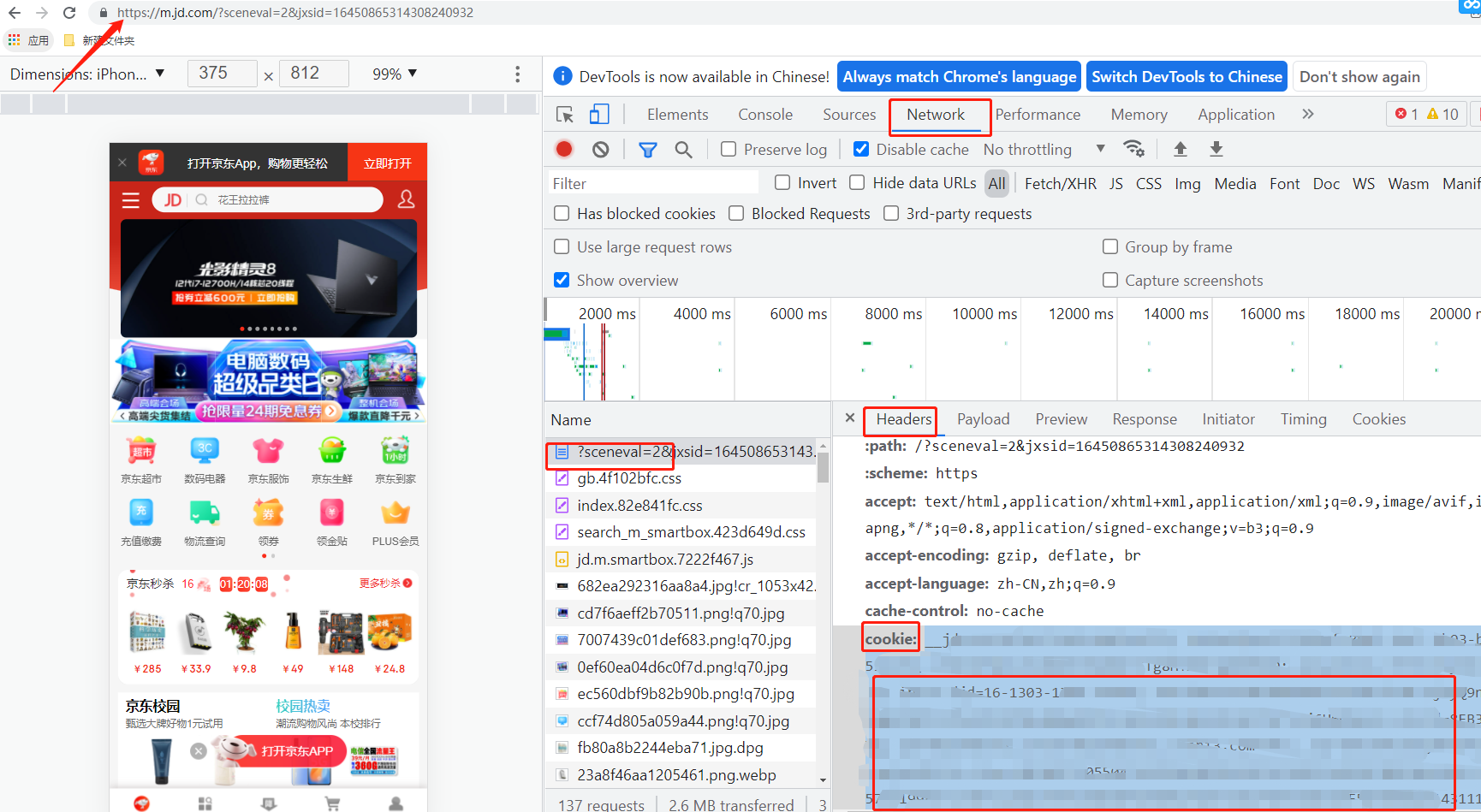This screenshot has height=812, width=1481.
Task: Tap 立即打开 button in JD banner
Action: coord(387,163)
